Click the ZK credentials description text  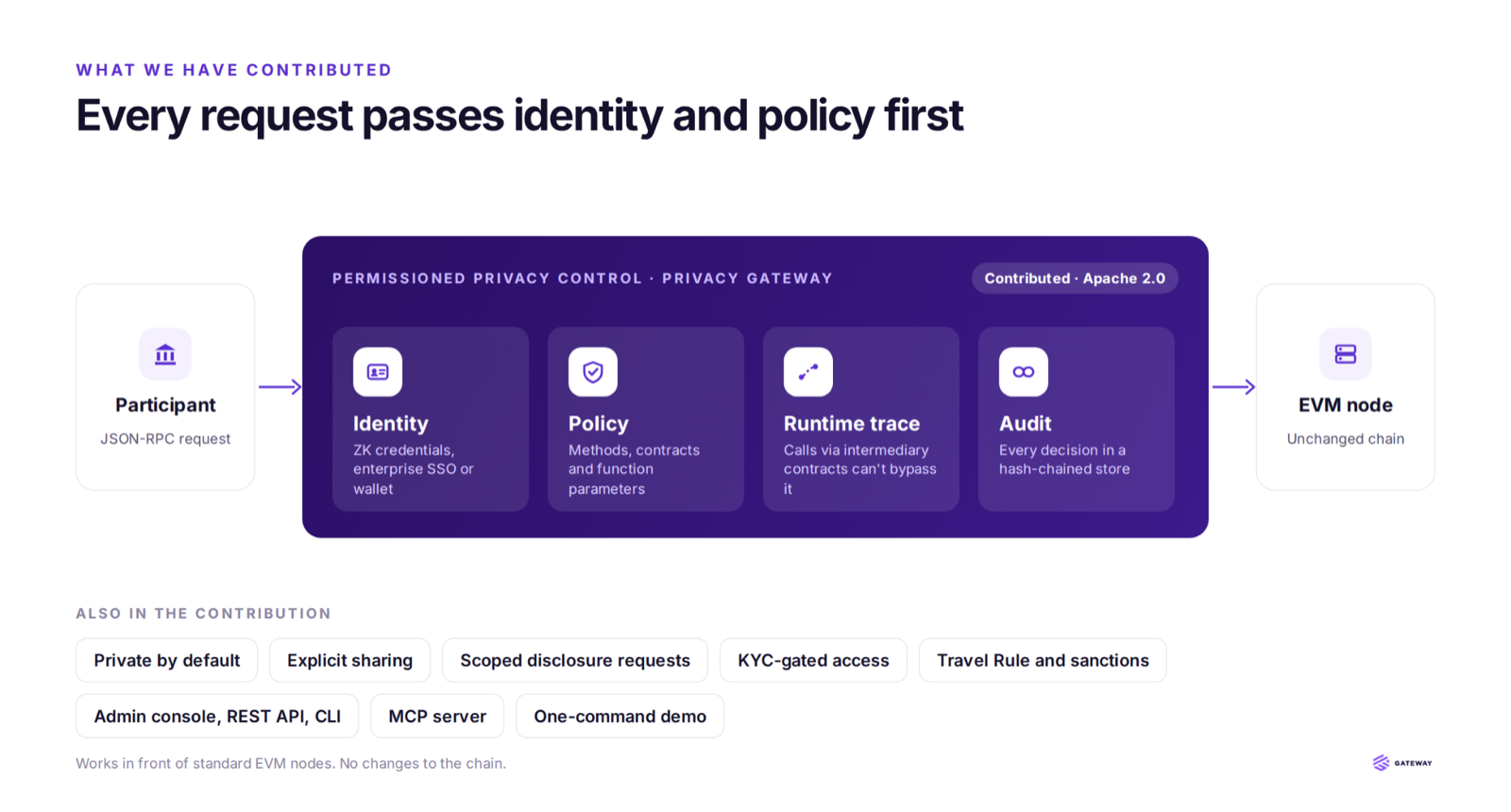414,469
